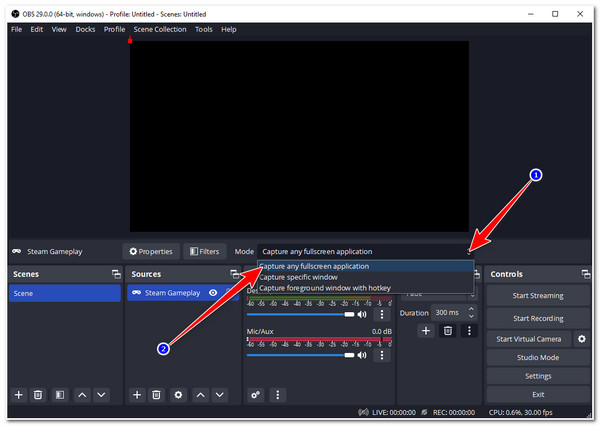Click LIVE: 00:00:00 status text

(x=394, y=412)
